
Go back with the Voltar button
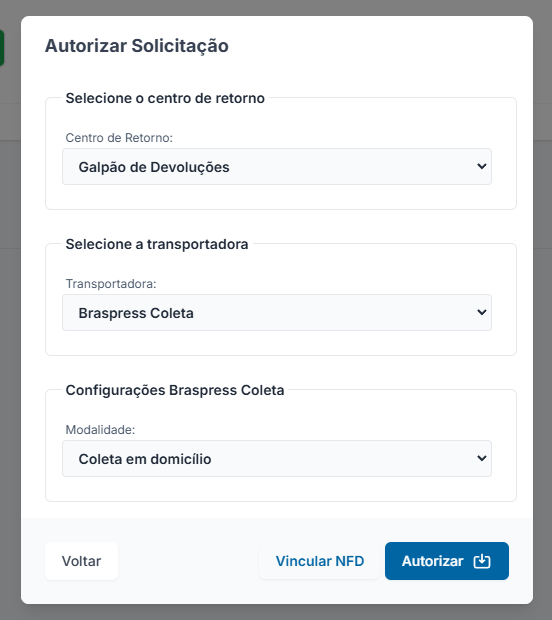81,561
